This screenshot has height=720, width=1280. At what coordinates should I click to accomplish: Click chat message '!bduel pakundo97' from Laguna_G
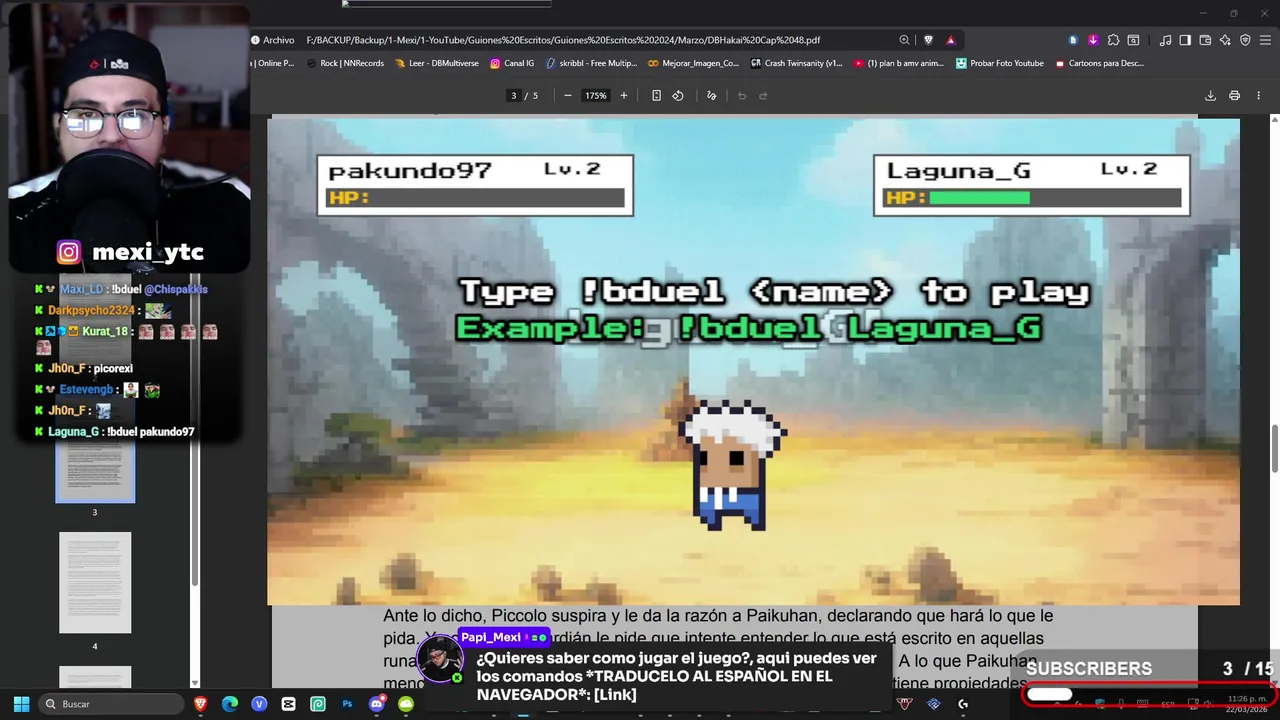[x=150, y=432]
